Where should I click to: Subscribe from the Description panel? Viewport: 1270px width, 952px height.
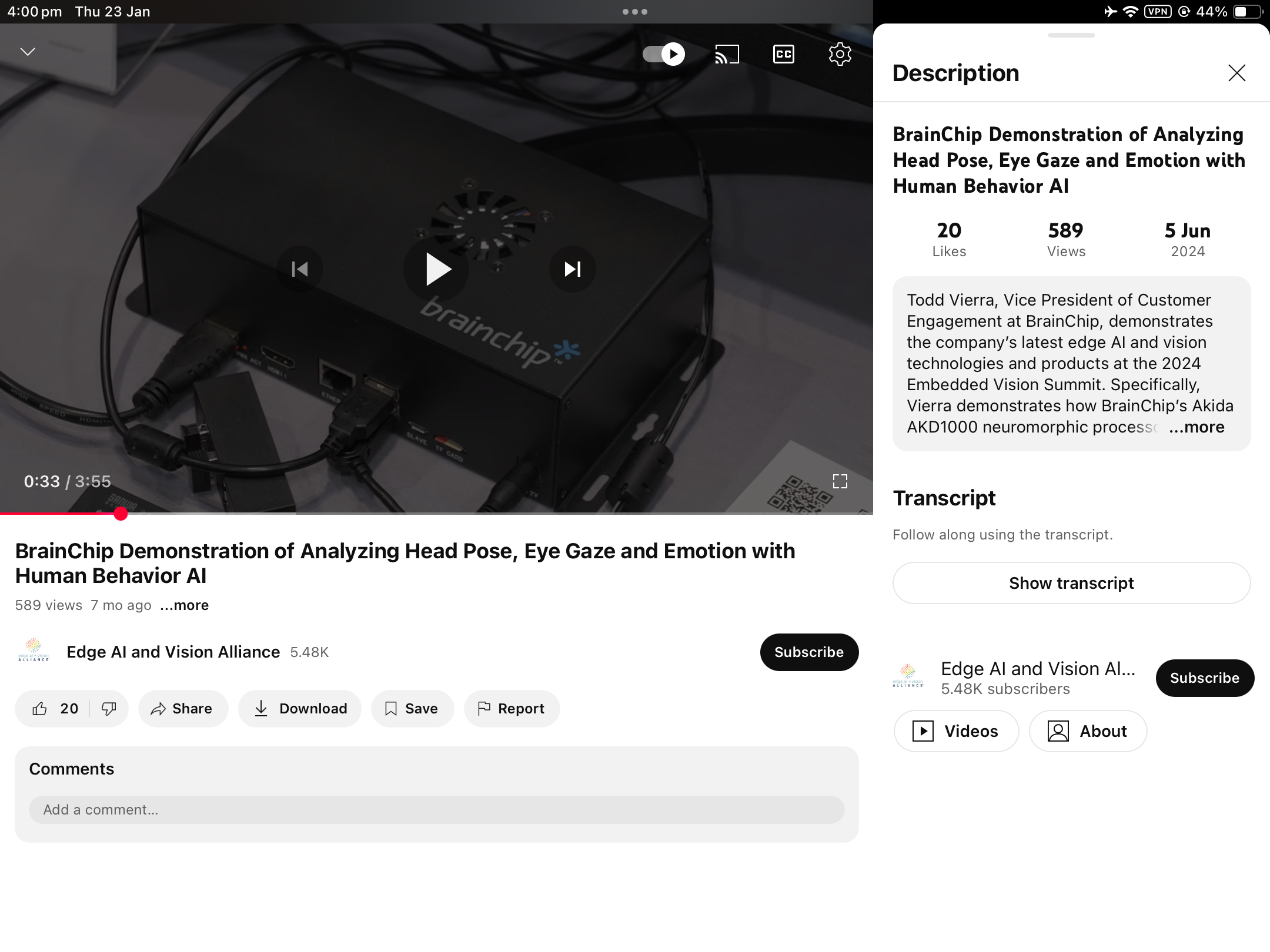click(x=1205, y=678)
